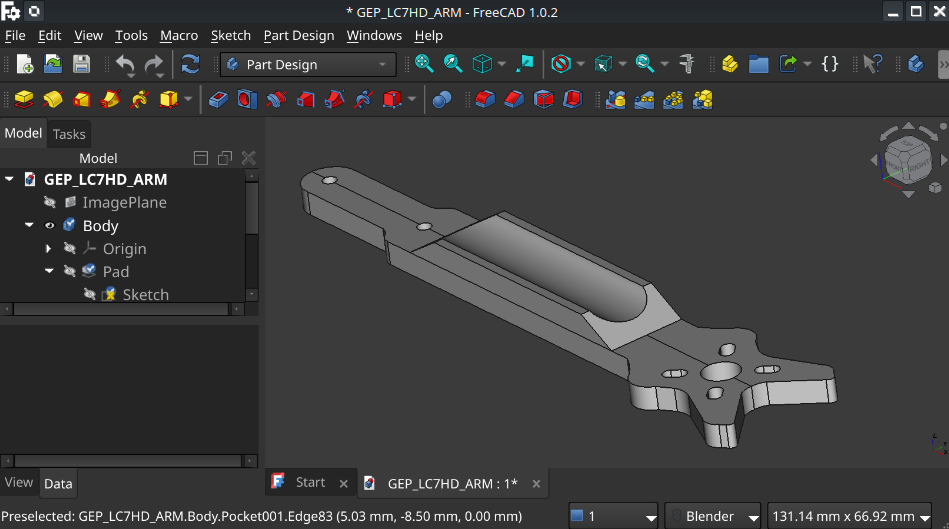Toggle visibility eye of Pad feature
This screenshot has height=529, width=949.
pyautogui.click(x=69, y=272)
